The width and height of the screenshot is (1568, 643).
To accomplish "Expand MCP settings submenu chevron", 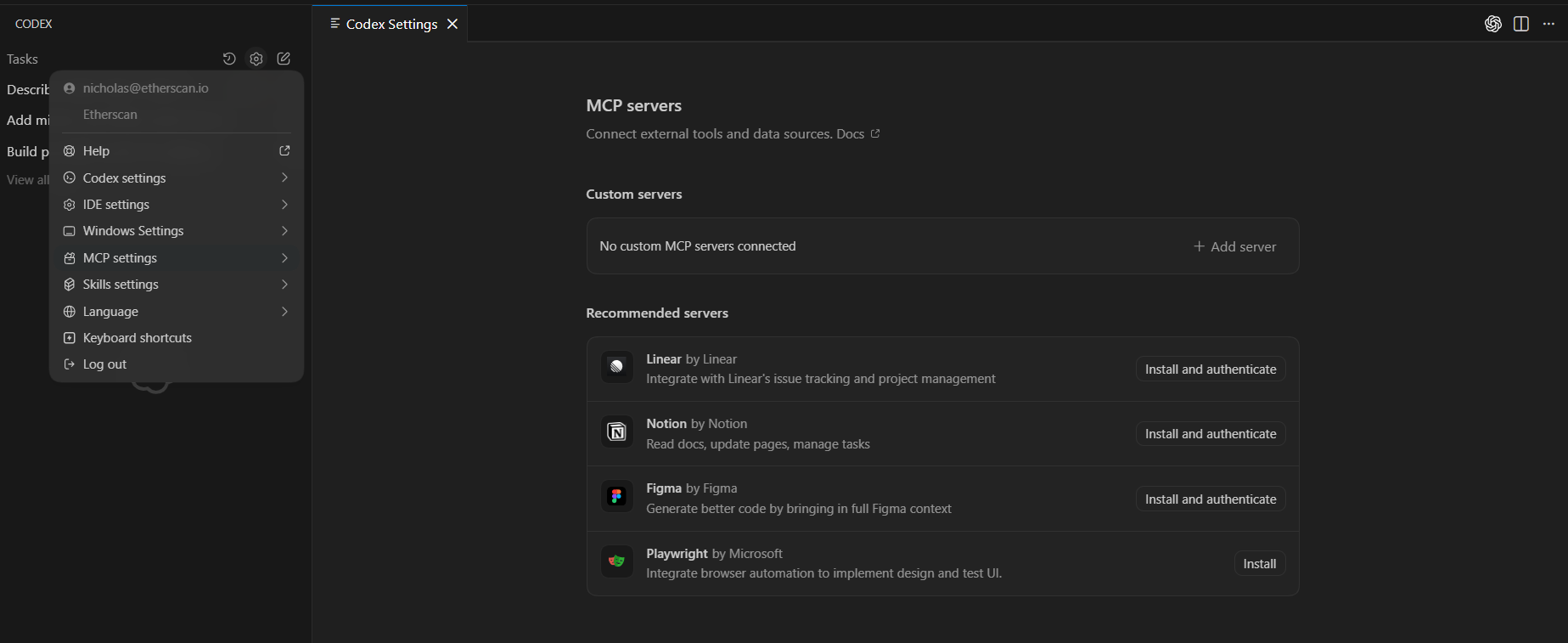I will click(x=284, y=258).
